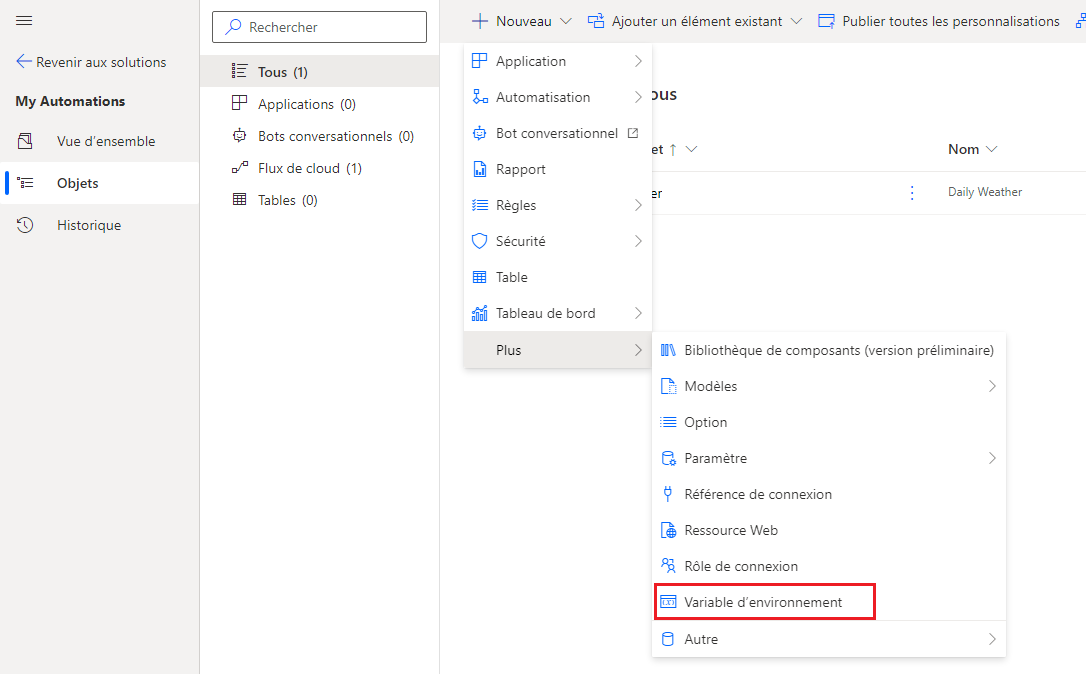Open the hamburger navigation menu icon

(24, 21)
